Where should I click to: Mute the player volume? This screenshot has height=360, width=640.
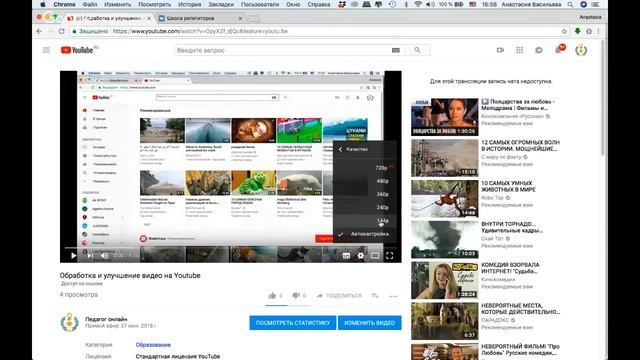click(104, 256)
